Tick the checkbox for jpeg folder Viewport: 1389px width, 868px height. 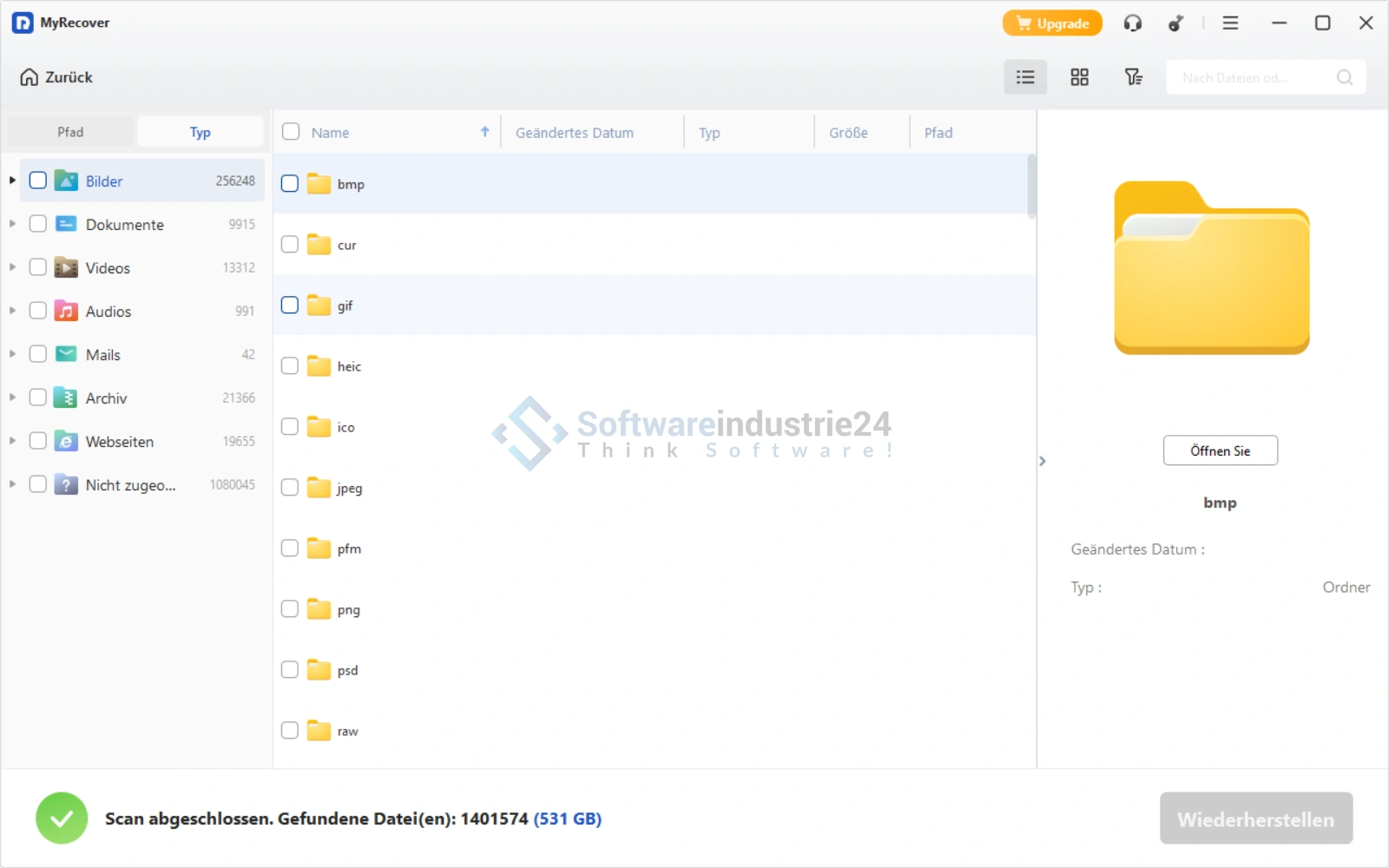[x=290, y=488]
